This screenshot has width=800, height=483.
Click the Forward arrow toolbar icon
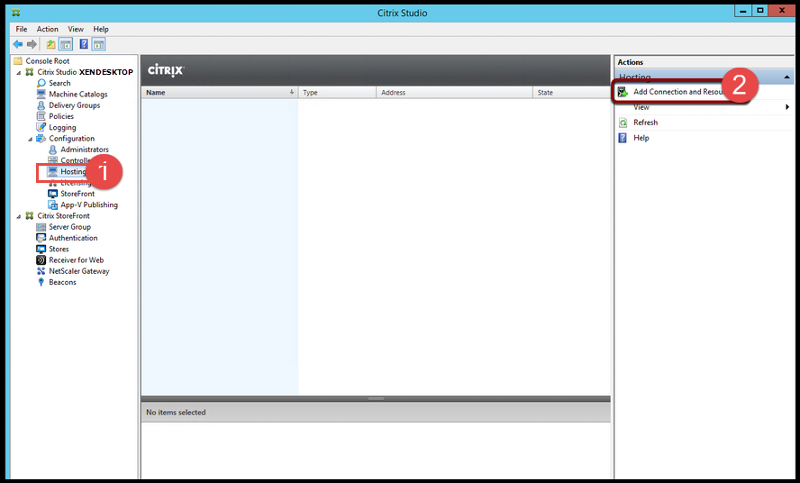pyautogui.click(x=32, y=44)
